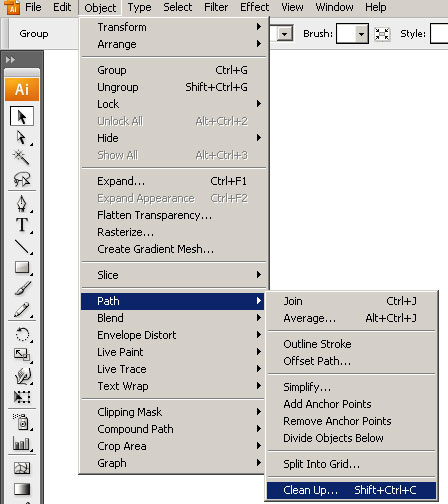Select the Pen tool

pos(22,204)
